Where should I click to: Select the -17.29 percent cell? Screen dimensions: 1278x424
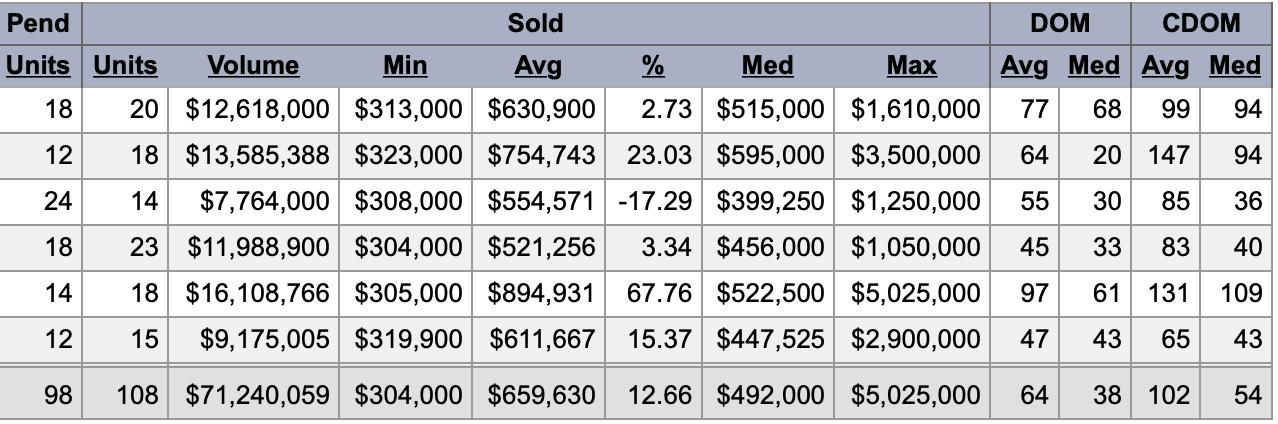point(655,201)
